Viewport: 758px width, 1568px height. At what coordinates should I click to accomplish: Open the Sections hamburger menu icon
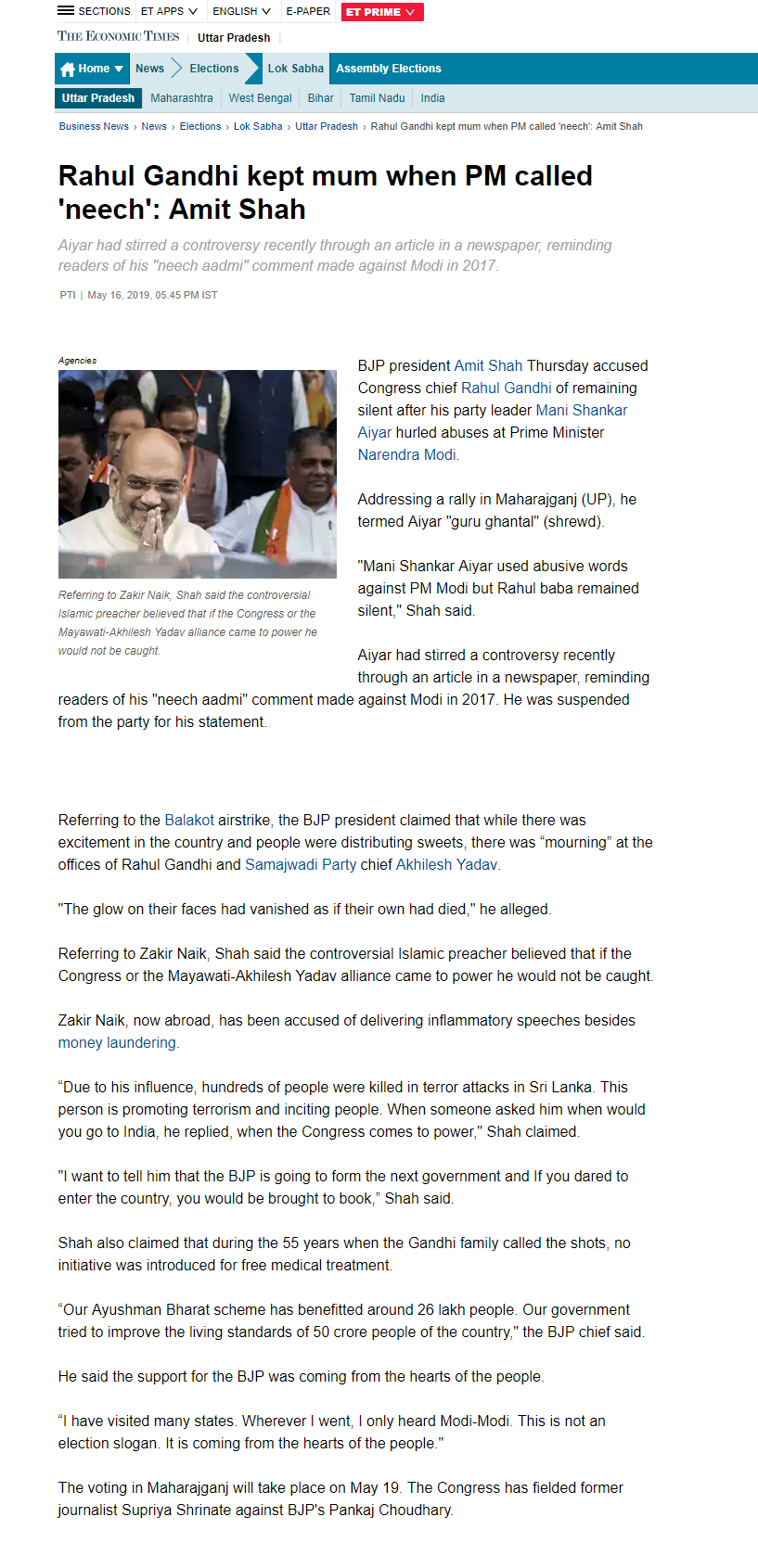[x=66, y=11]
